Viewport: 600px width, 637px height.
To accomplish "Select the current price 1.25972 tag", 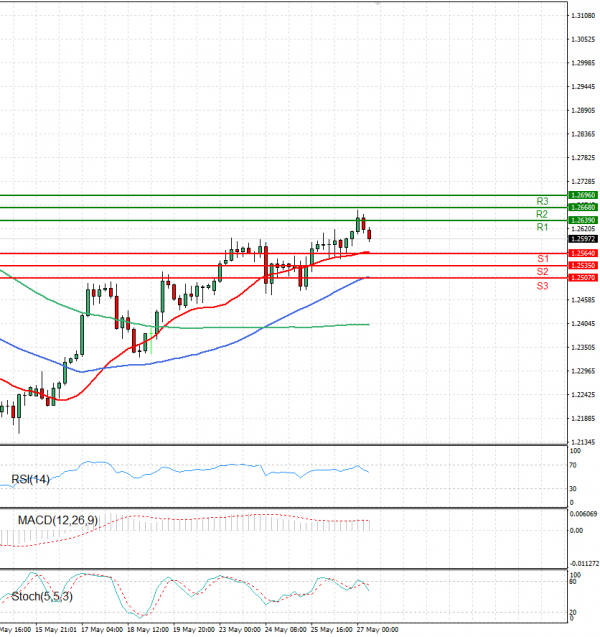I will click(x=583, y=239).
